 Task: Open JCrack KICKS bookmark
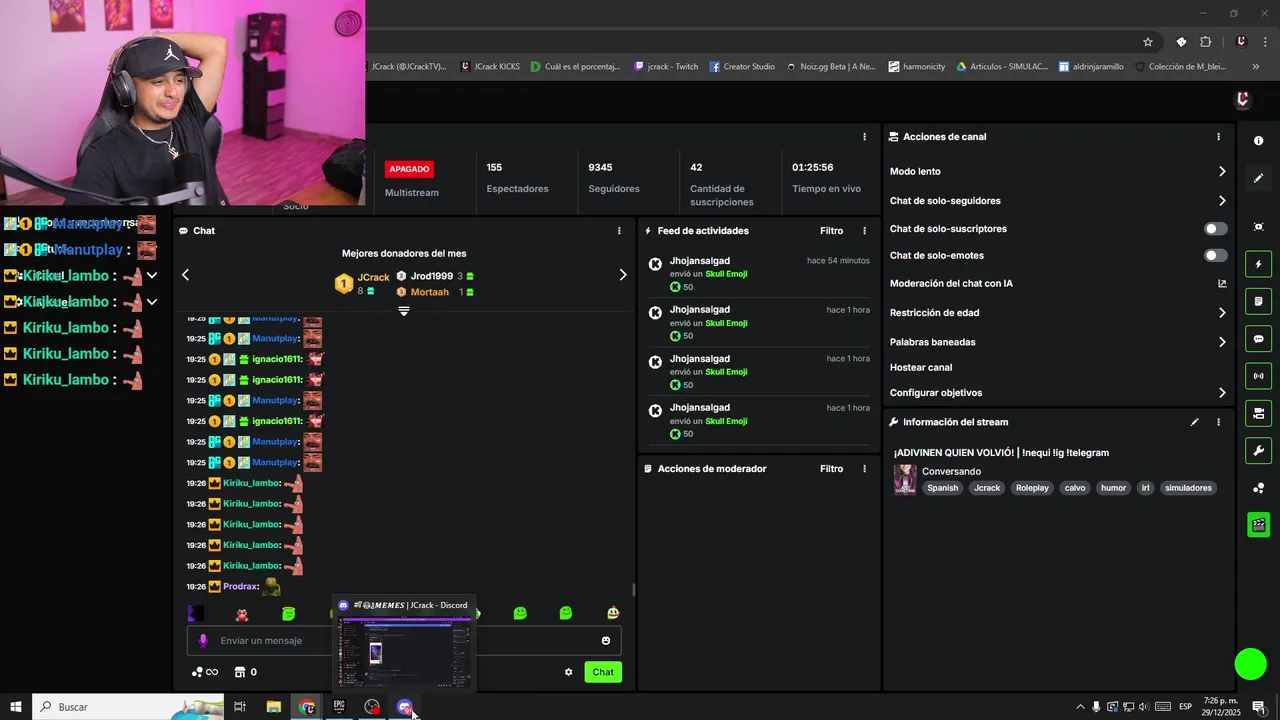click(490, 67)
